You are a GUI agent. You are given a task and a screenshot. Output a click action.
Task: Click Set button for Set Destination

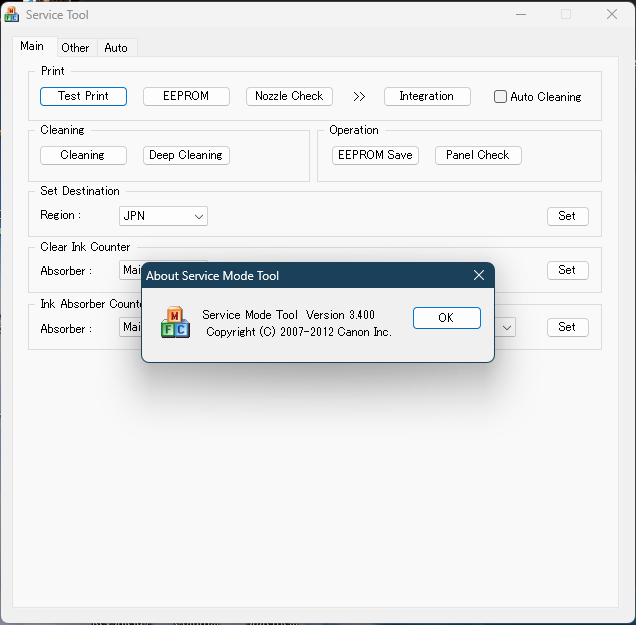(x=567, y=216)
